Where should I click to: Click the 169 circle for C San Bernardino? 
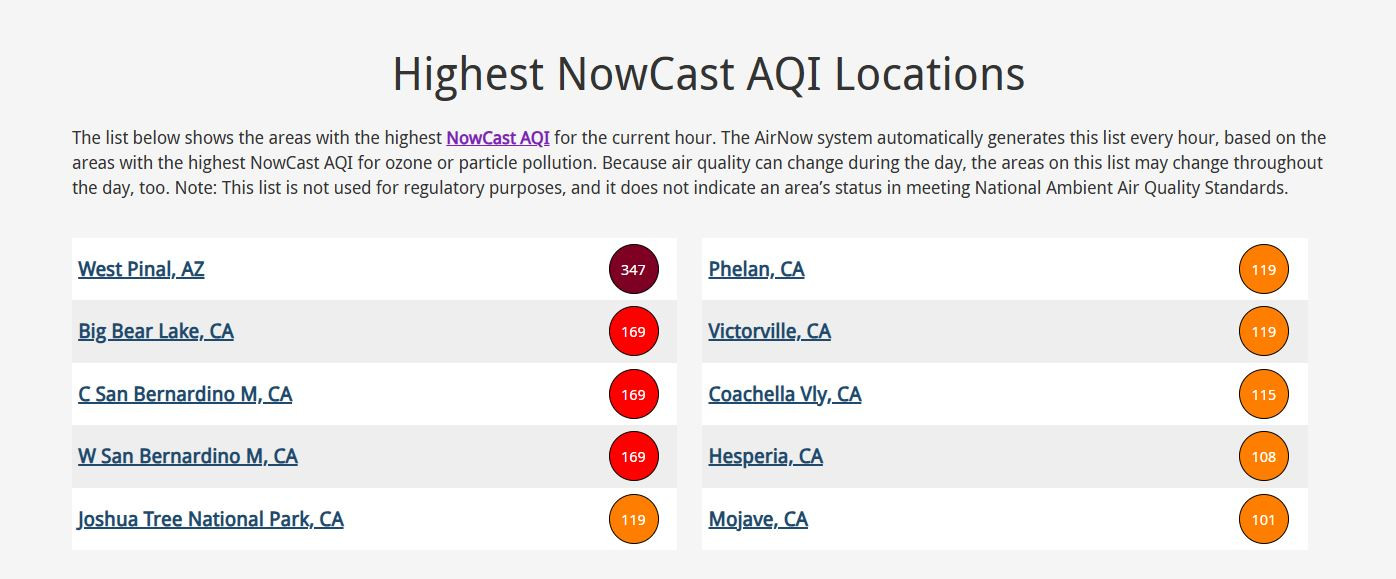[634, 394]
